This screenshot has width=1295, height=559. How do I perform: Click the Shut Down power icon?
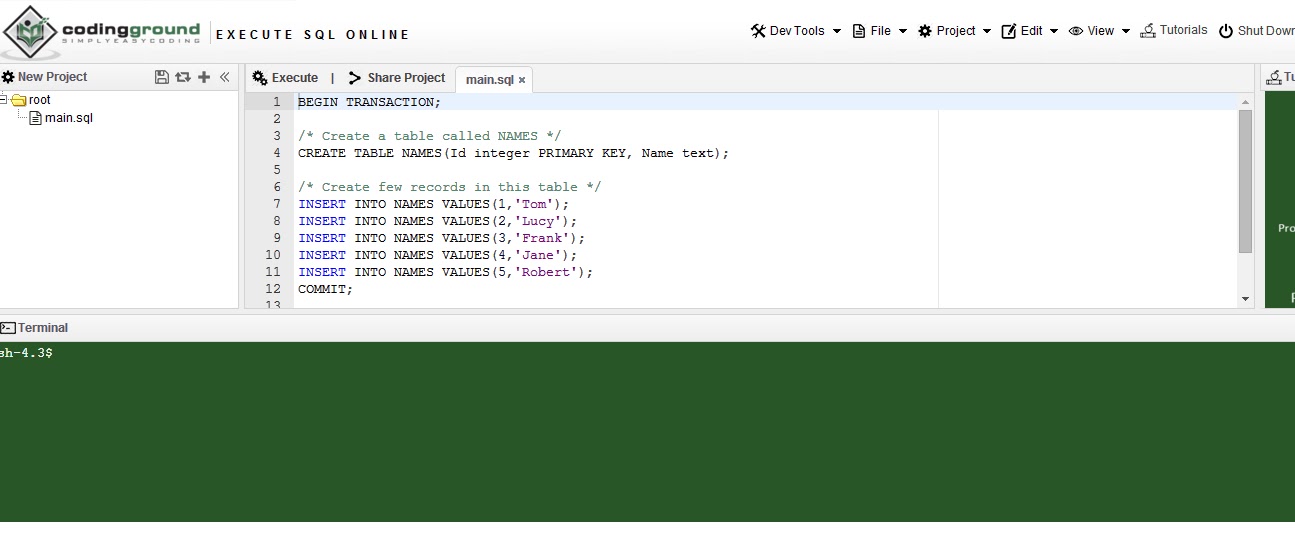tap(1226, 31)
